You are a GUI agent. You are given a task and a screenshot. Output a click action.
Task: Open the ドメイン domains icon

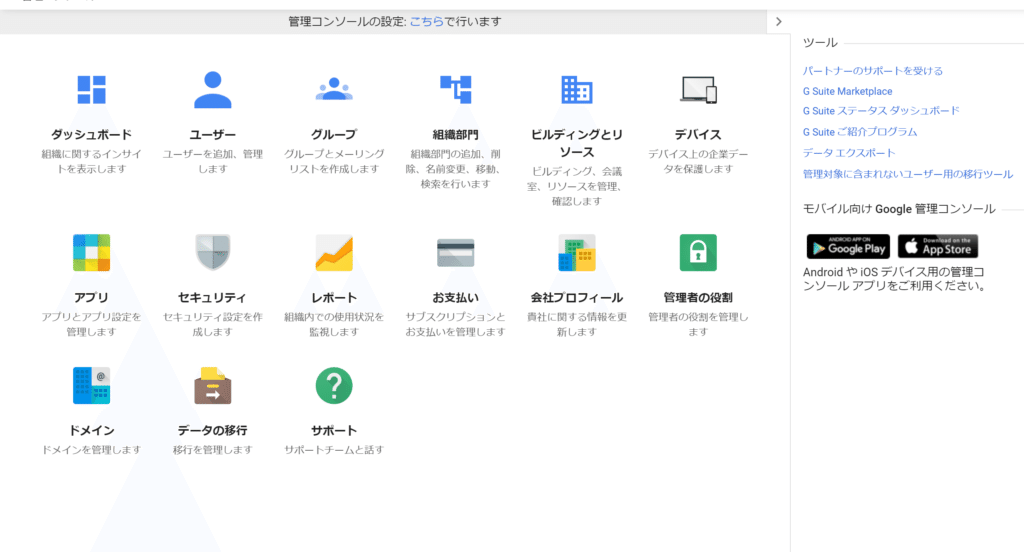91,385
